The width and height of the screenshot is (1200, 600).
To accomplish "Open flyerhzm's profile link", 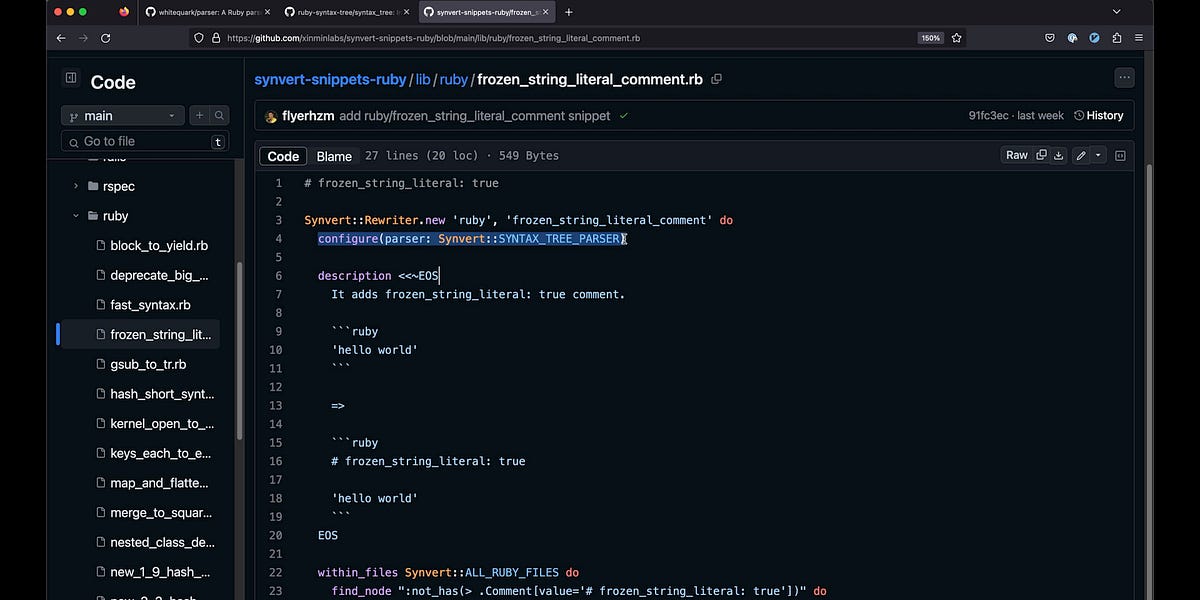I will tap(308, 115).
